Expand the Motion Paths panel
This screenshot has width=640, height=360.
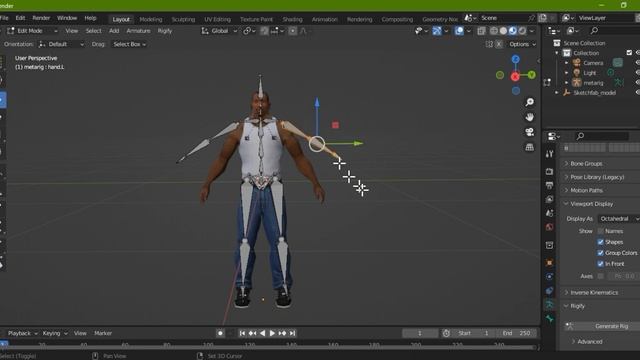(x=587, y=191)
